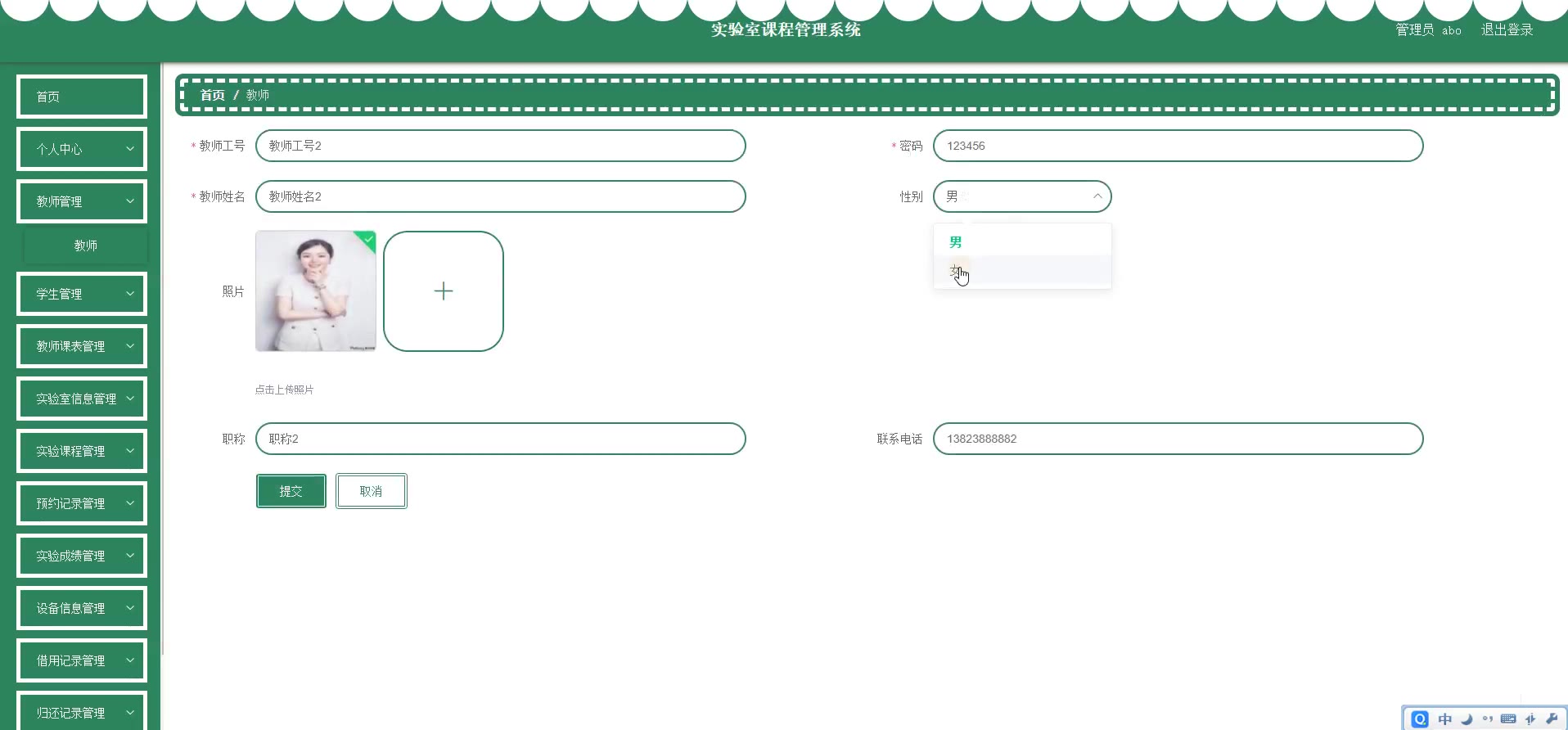Toggle Chinese input mode '中' icon
The image size is (1568, 730).
pyautogui.click(x=1445, y=719)
